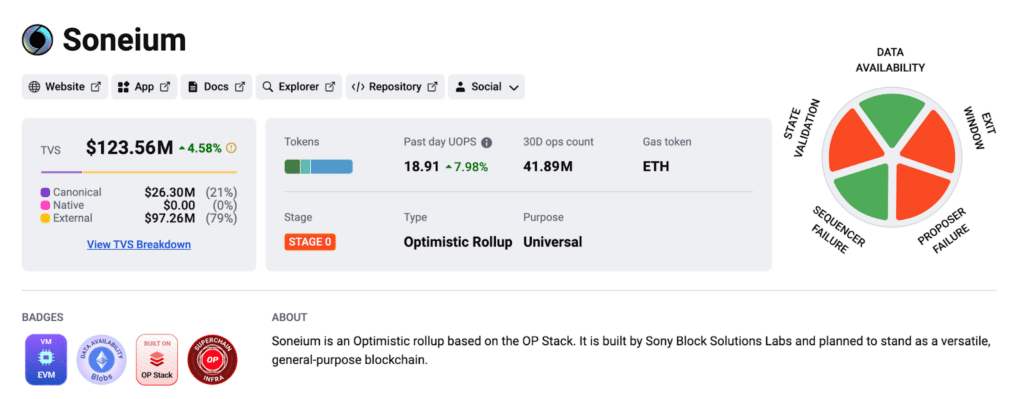Click the Past day UOPS info icon

[x=487, y=142]
